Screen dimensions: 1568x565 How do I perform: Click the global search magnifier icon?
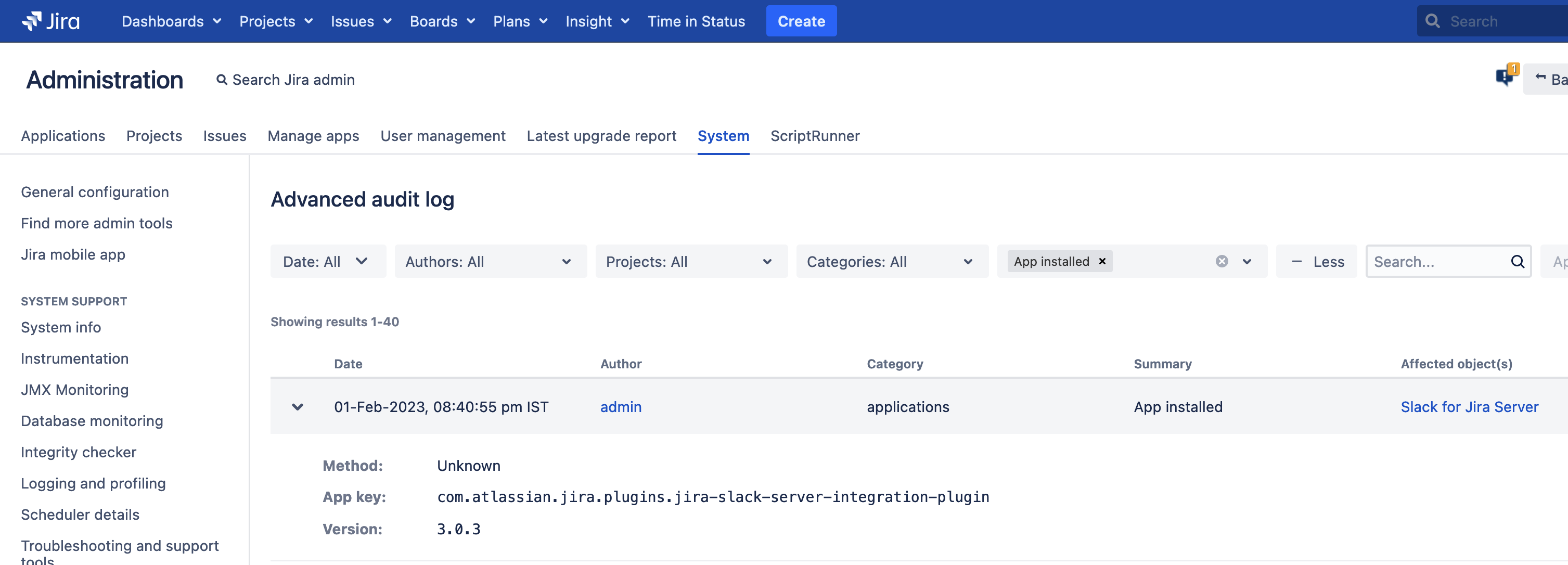click(x=1433, y=21)
